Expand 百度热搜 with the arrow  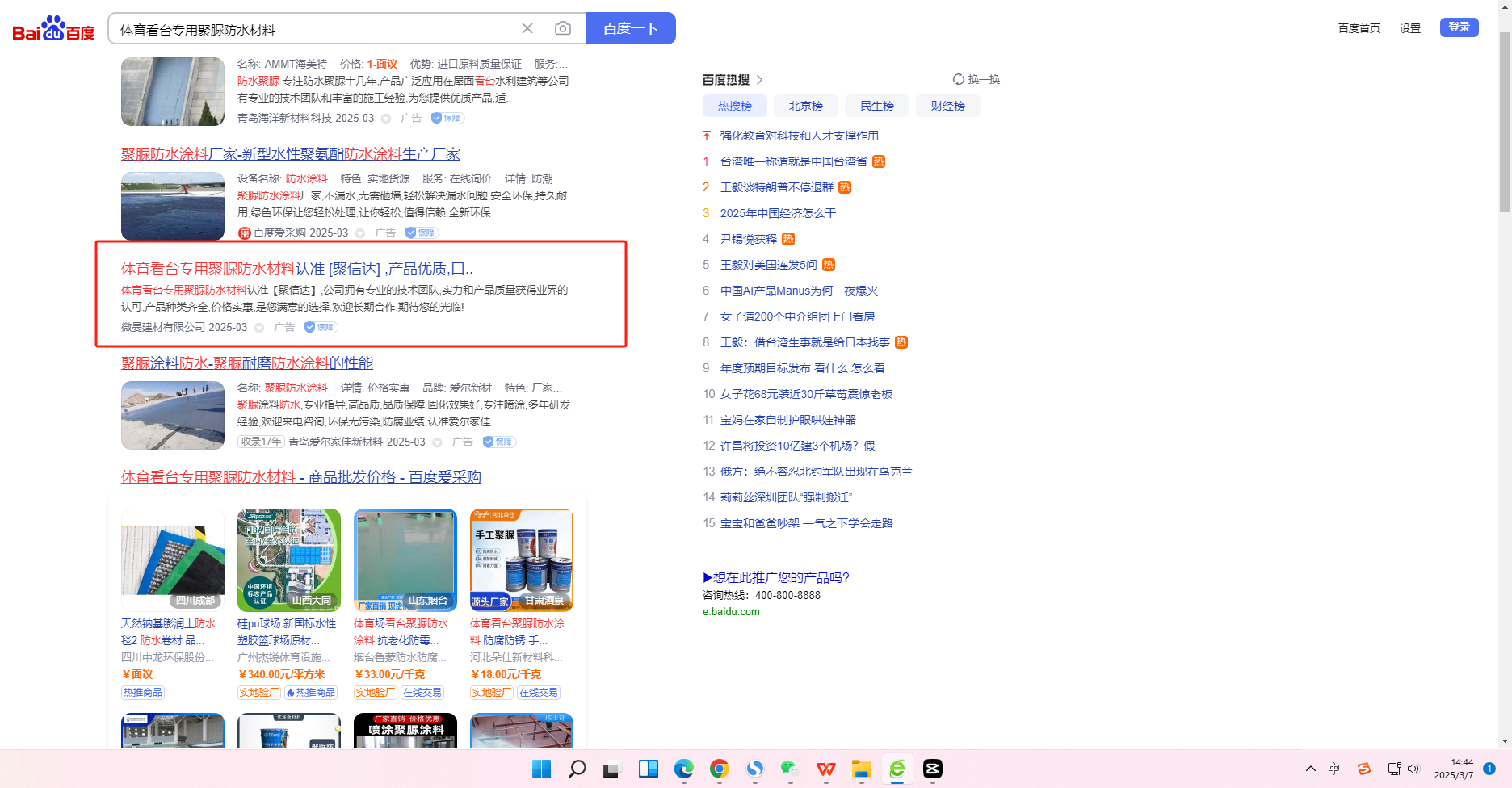(x=759, y=80)
